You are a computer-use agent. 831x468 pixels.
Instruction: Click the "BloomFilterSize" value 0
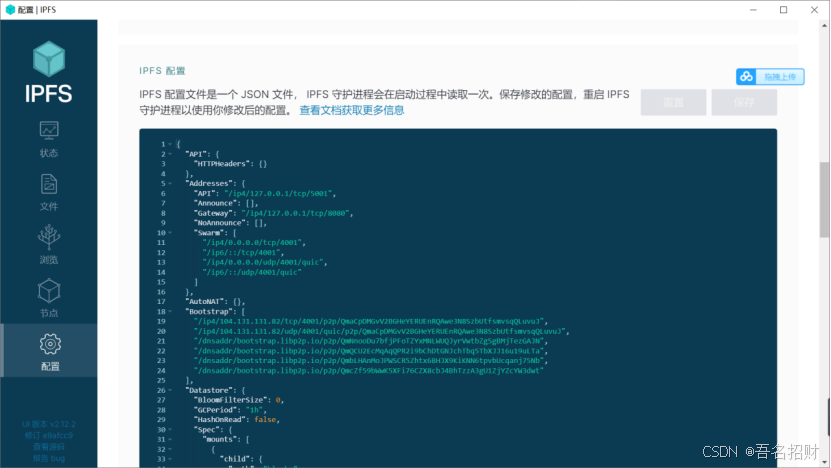278,400
